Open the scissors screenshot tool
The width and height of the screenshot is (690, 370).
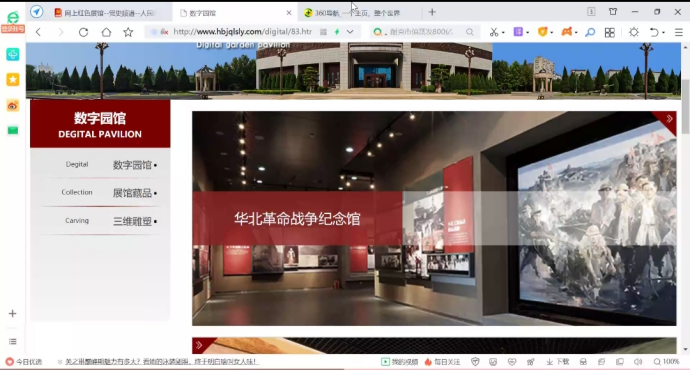[494, 32]
